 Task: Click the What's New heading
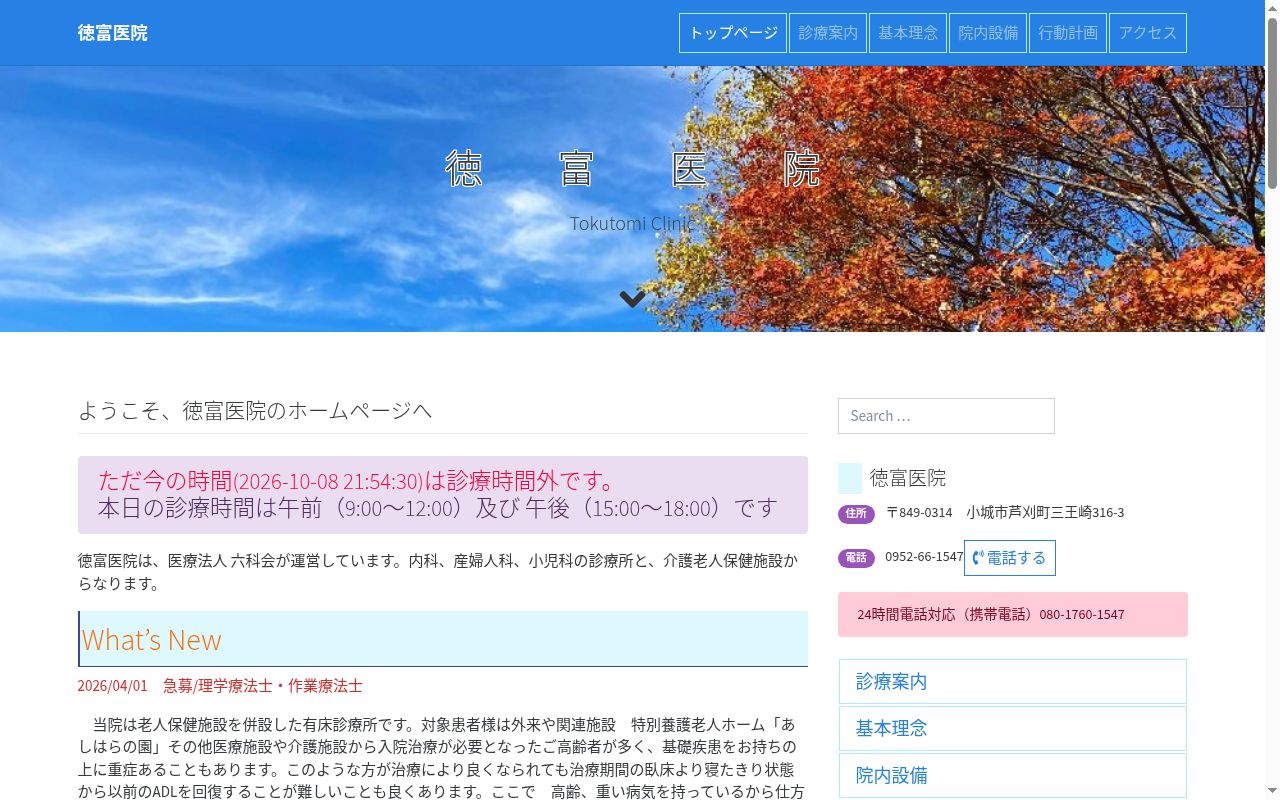443,639
